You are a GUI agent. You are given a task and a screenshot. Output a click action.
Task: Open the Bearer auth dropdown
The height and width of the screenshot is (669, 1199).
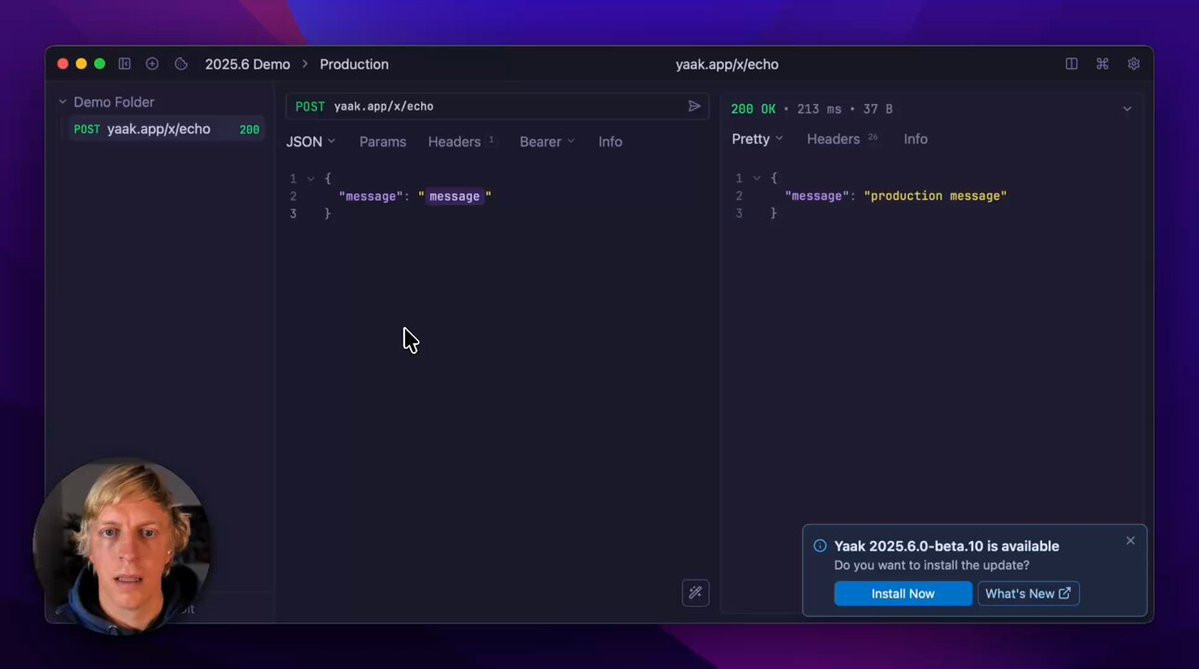pyautogui.click(x=547, y=141)
